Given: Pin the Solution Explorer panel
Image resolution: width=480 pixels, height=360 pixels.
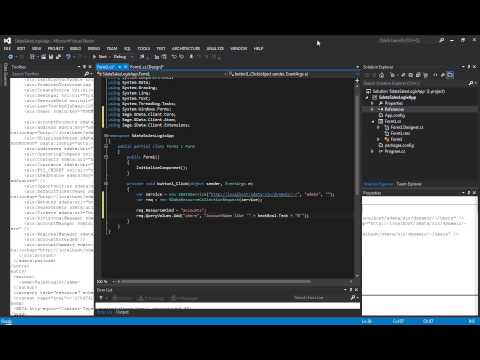Looking at the screenshot, I should point(469,67).
